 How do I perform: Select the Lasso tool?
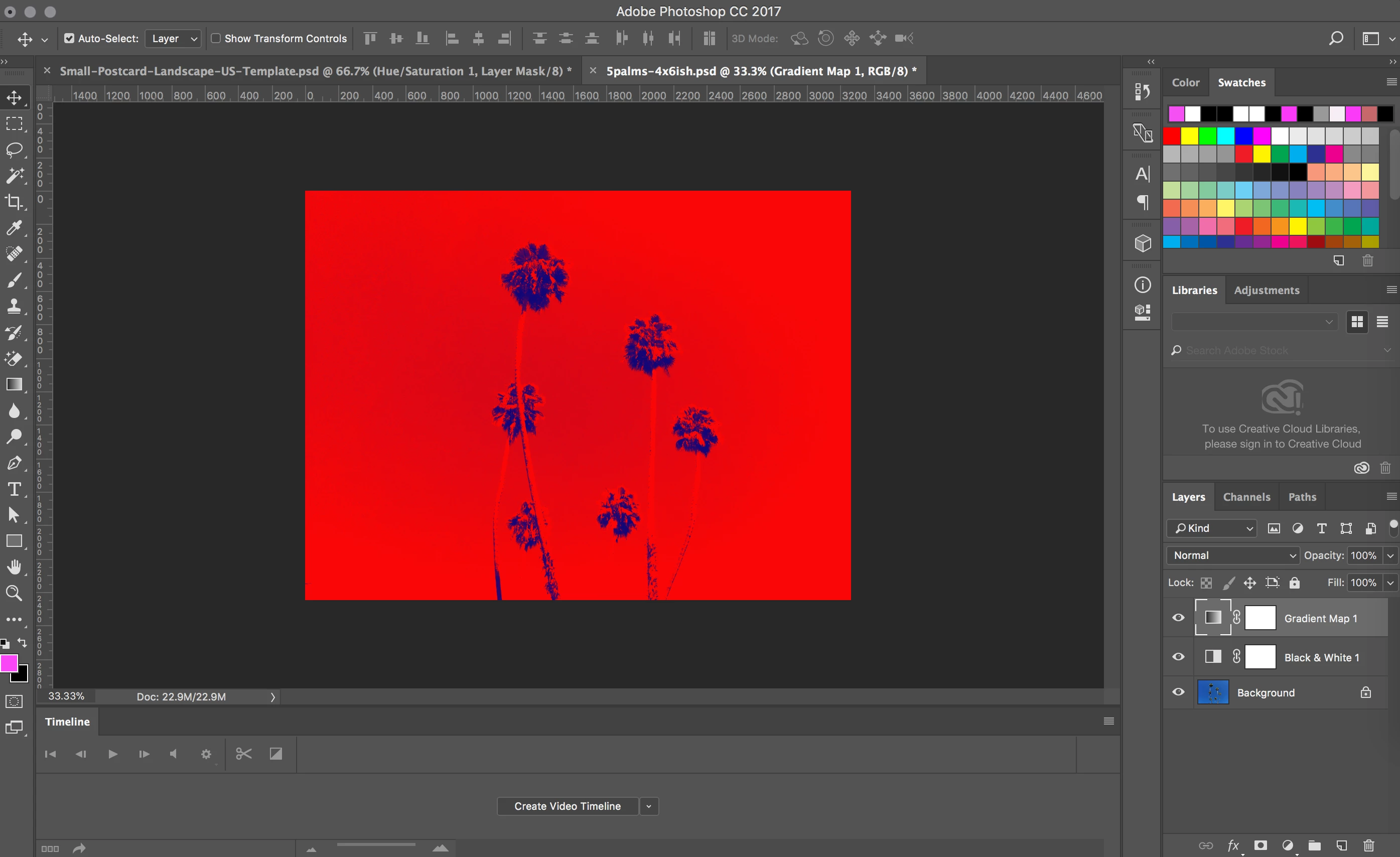(14, 150)
